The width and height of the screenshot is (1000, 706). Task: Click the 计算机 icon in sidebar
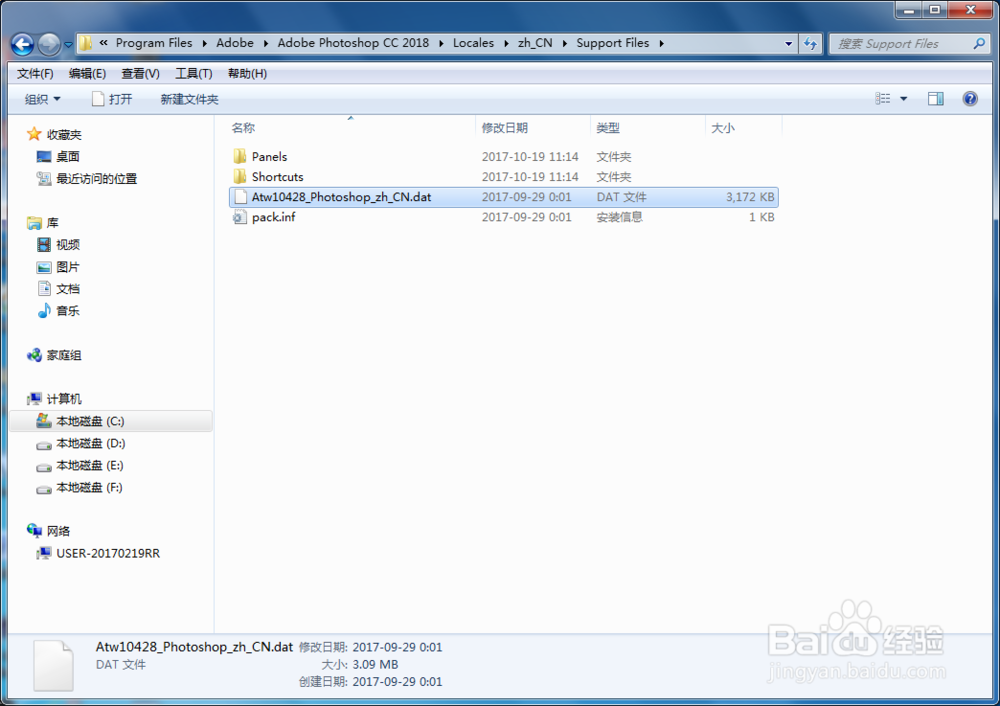click(x=34, y=399)
